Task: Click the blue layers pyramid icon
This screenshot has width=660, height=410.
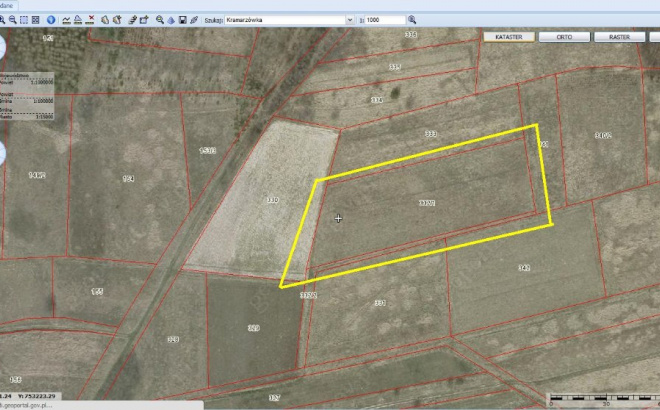Action: point(171,20)
